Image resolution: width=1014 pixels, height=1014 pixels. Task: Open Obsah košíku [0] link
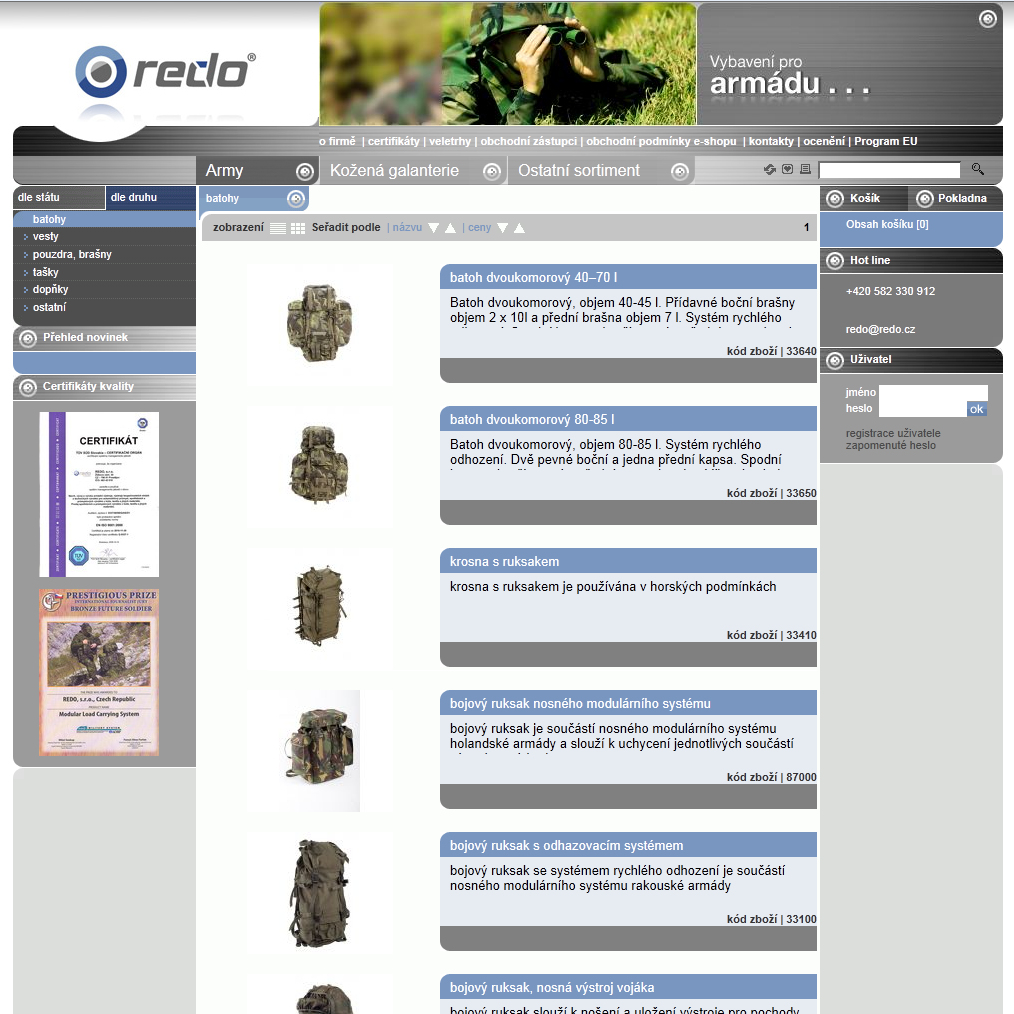[887, 224]
